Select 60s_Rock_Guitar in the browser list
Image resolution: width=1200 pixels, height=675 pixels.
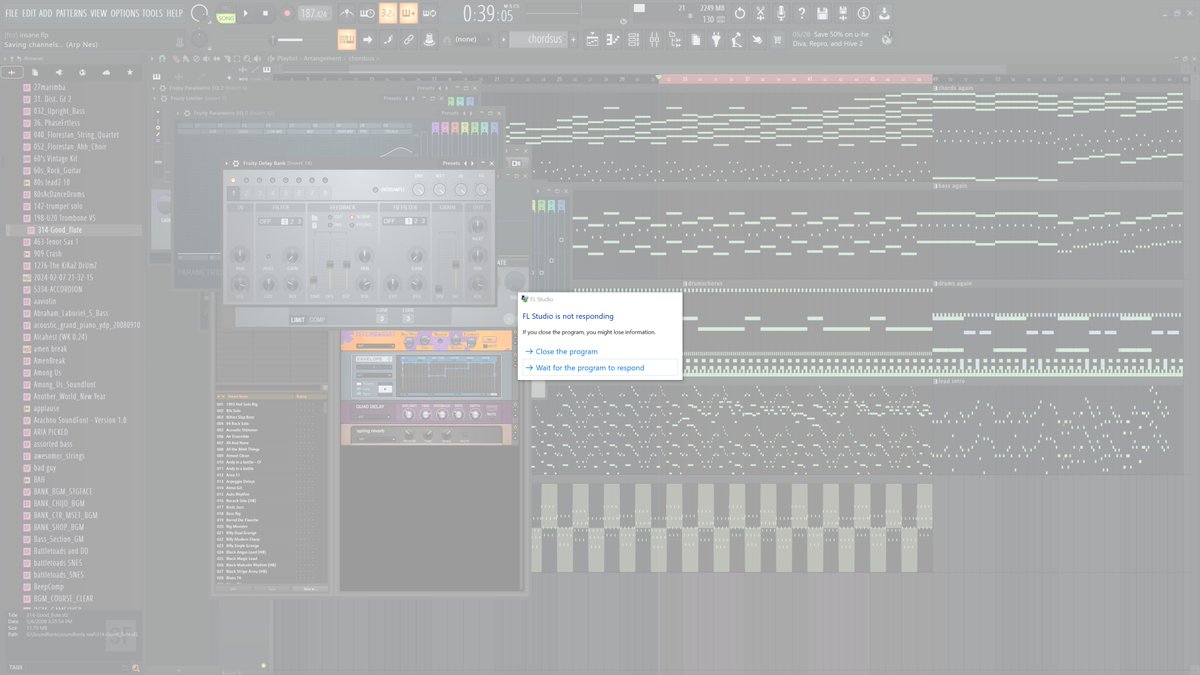(57, 171)
